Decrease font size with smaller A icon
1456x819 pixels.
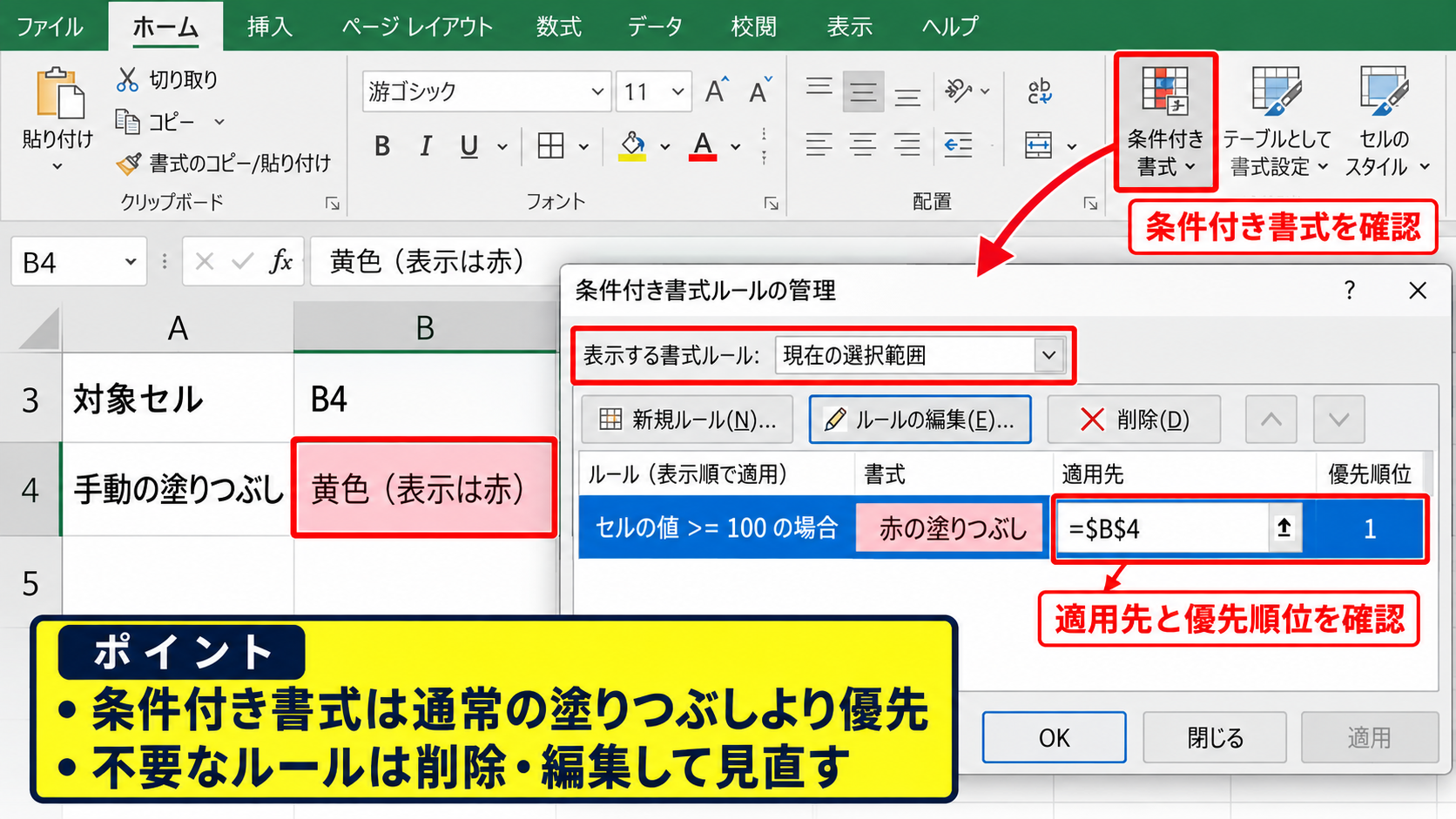coord(760,91)
